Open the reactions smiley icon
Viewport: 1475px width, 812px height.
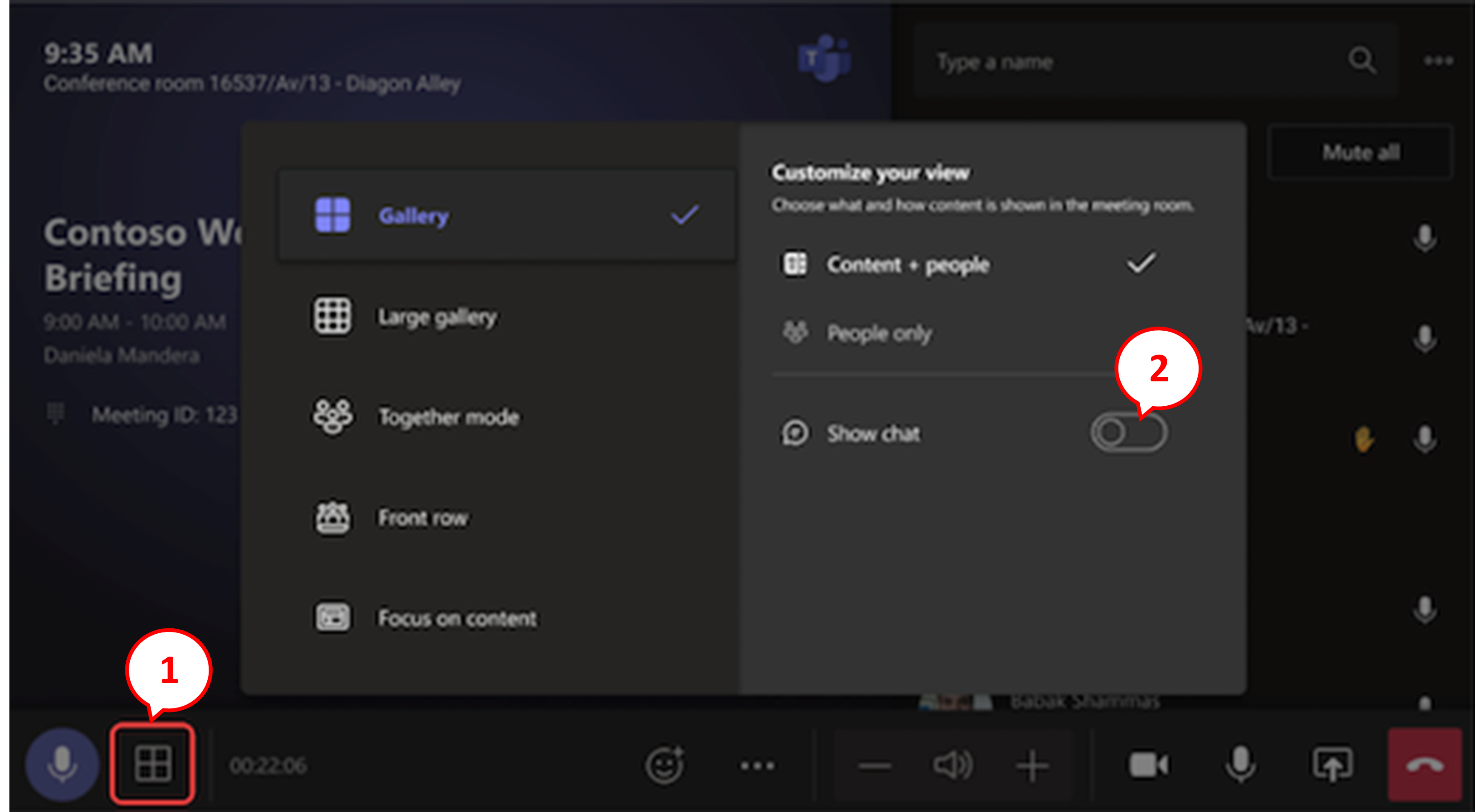pyautogui.click(x=664, y=765)
